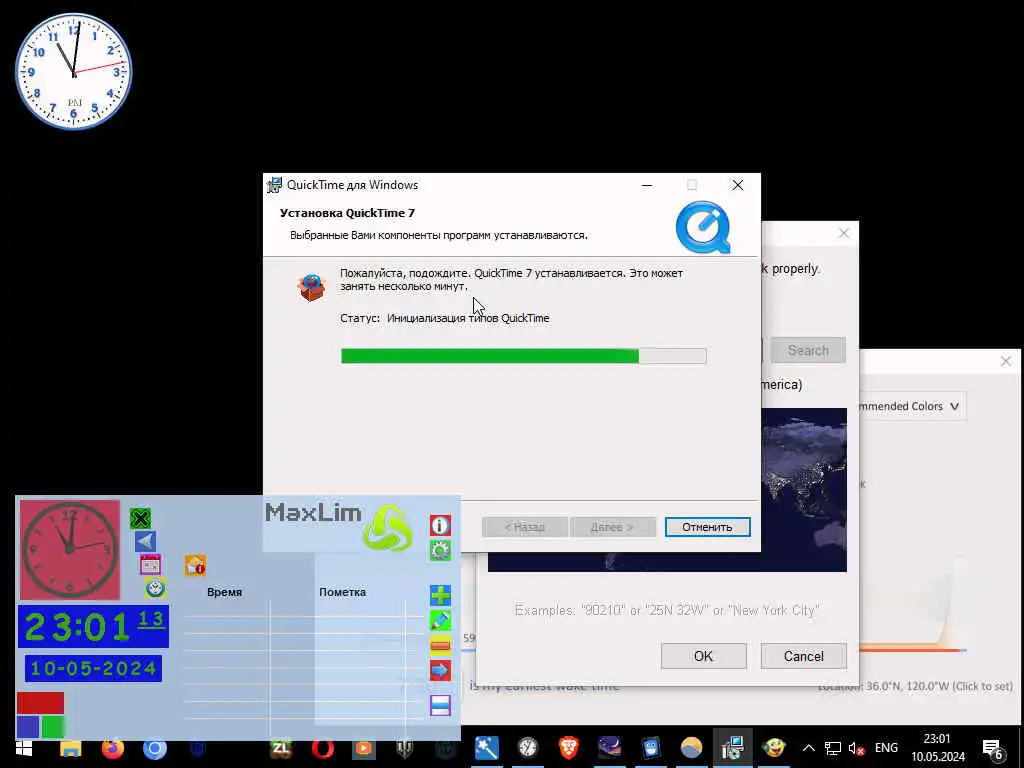Click the MaxLim blue right arrow icon
This screenshot has width=1024, height=768.
(440, 670)
